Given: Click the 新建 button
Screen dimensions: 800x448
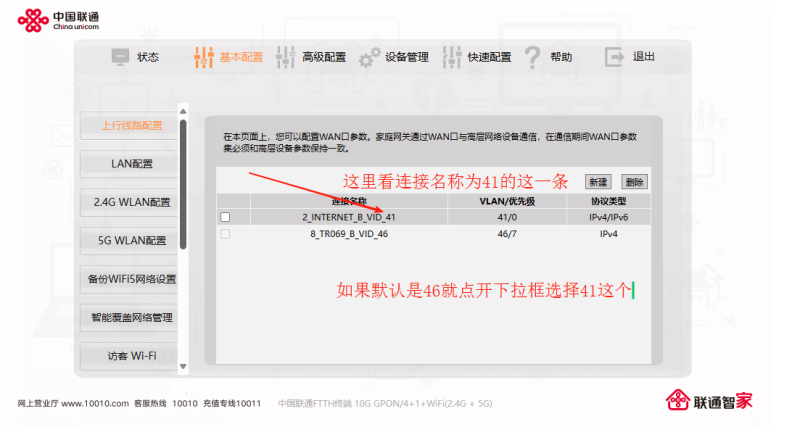Looking at the screenshot, I should coord(598,182).
